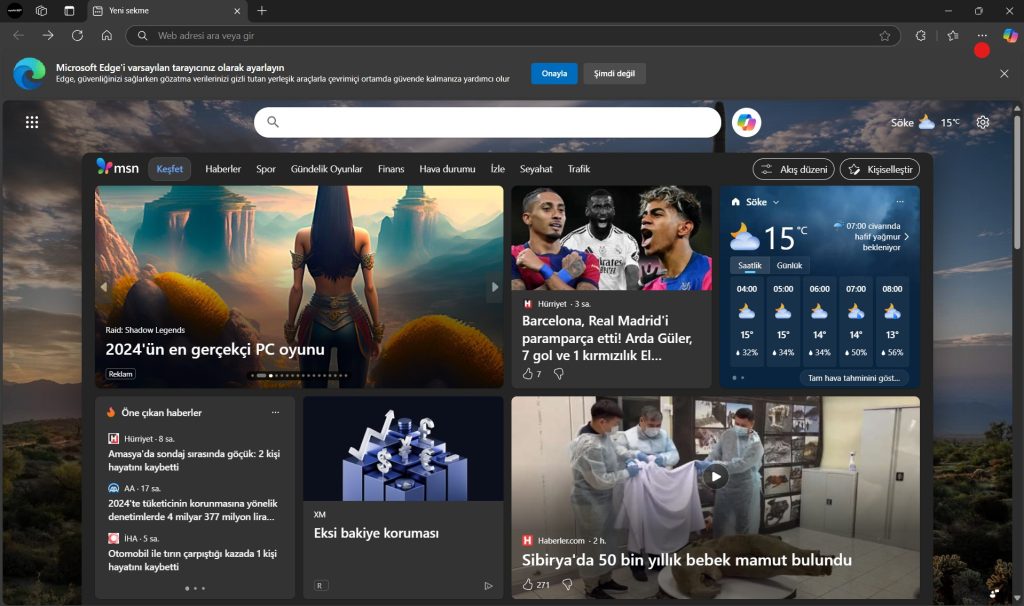Switch weather view to Saatlik
The image size is (1024, 606).
tap(749, 265)
